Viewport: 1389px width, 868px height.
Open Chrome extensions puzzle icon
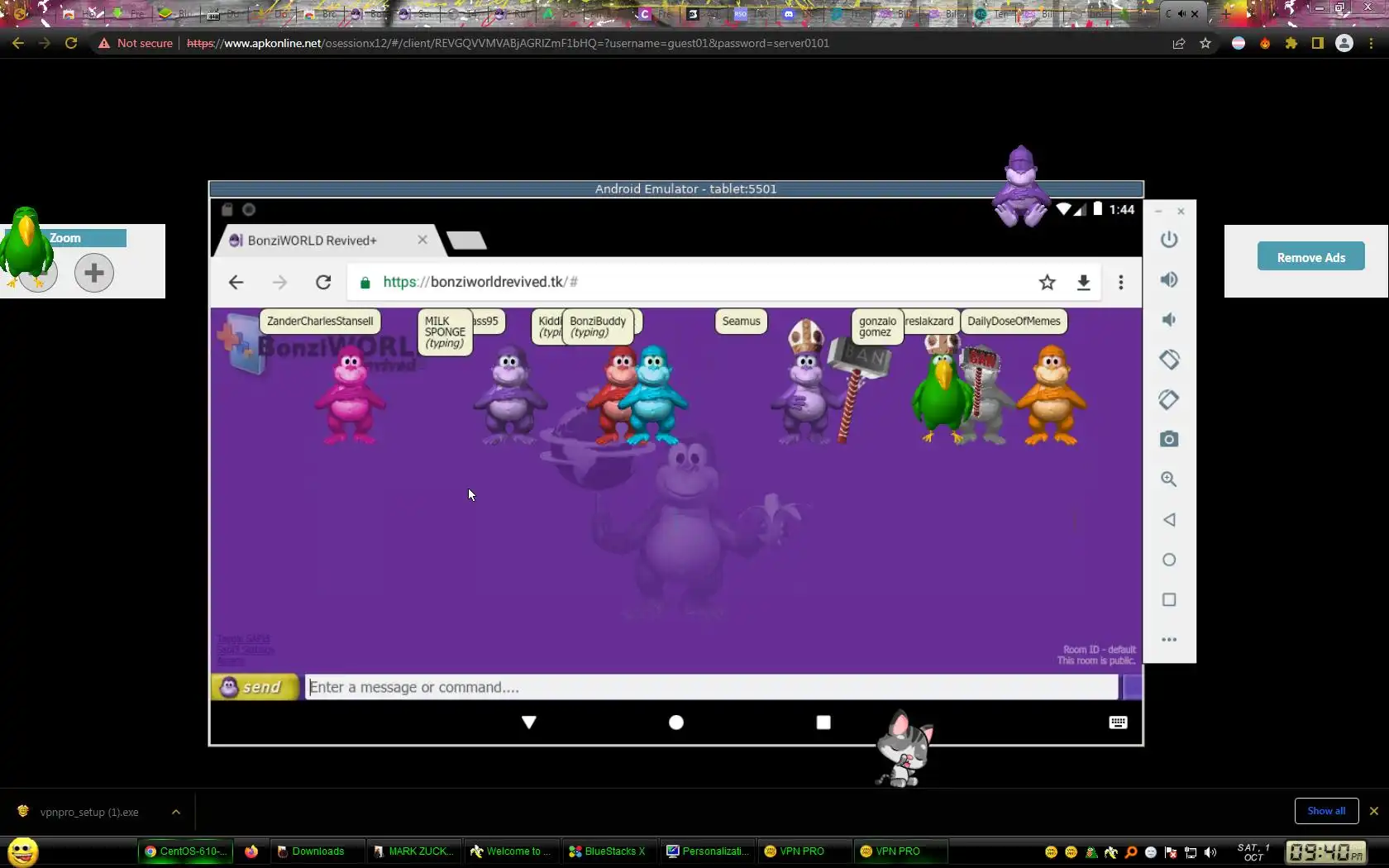(1291, 43)
